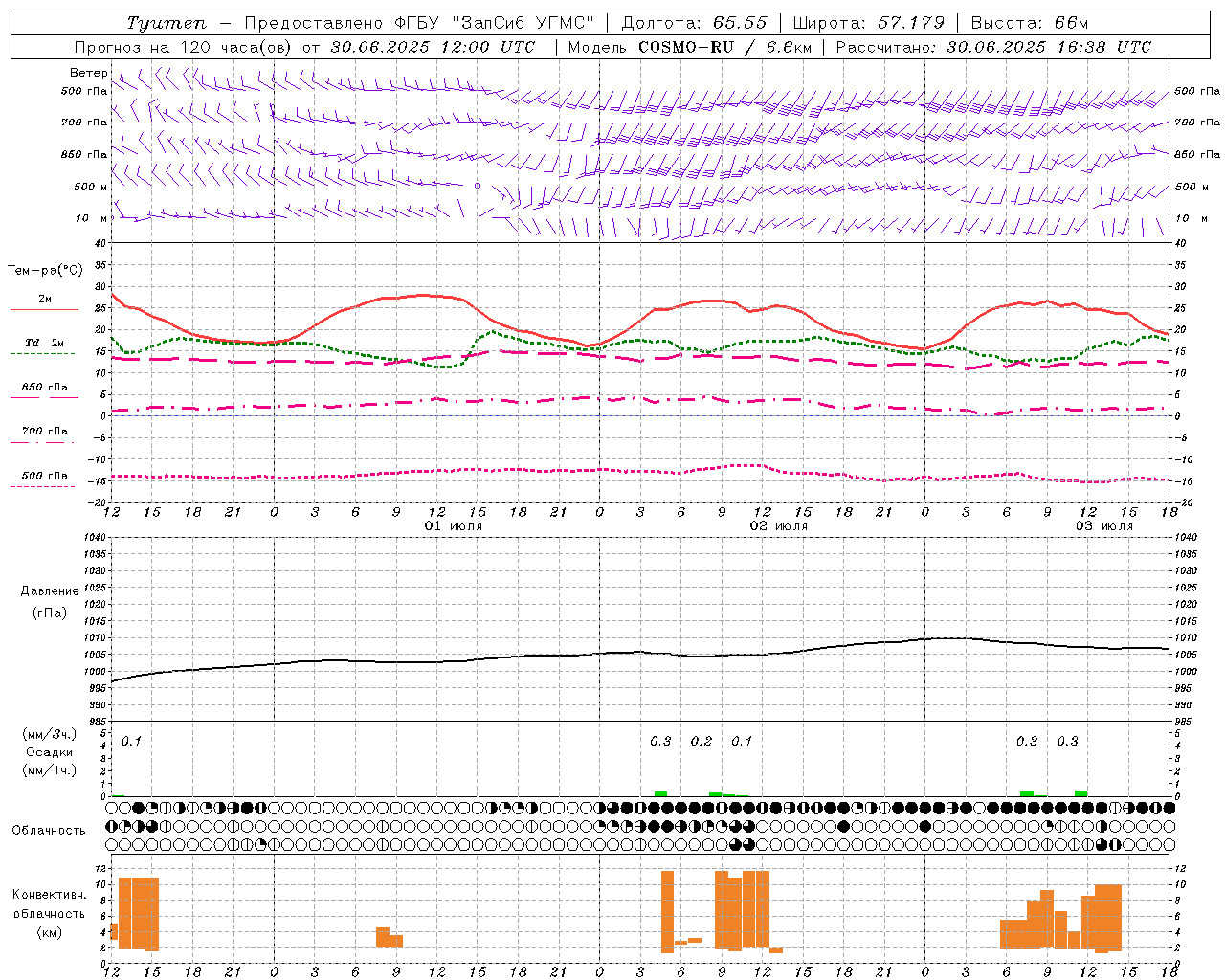Click the "(км)" unit label
The image size is (1225, 980).
point(49,932)
